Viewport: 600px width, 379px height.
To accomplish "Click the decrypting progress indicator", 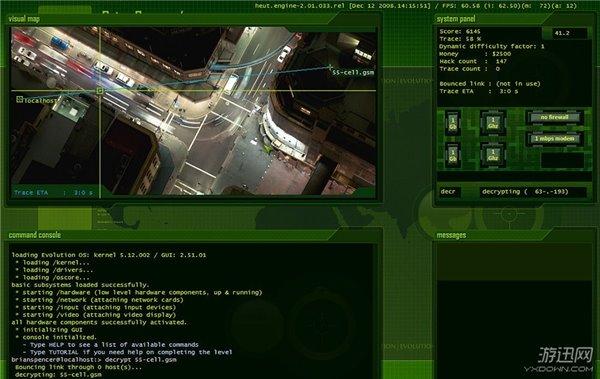I will click(x=533, y=192).
